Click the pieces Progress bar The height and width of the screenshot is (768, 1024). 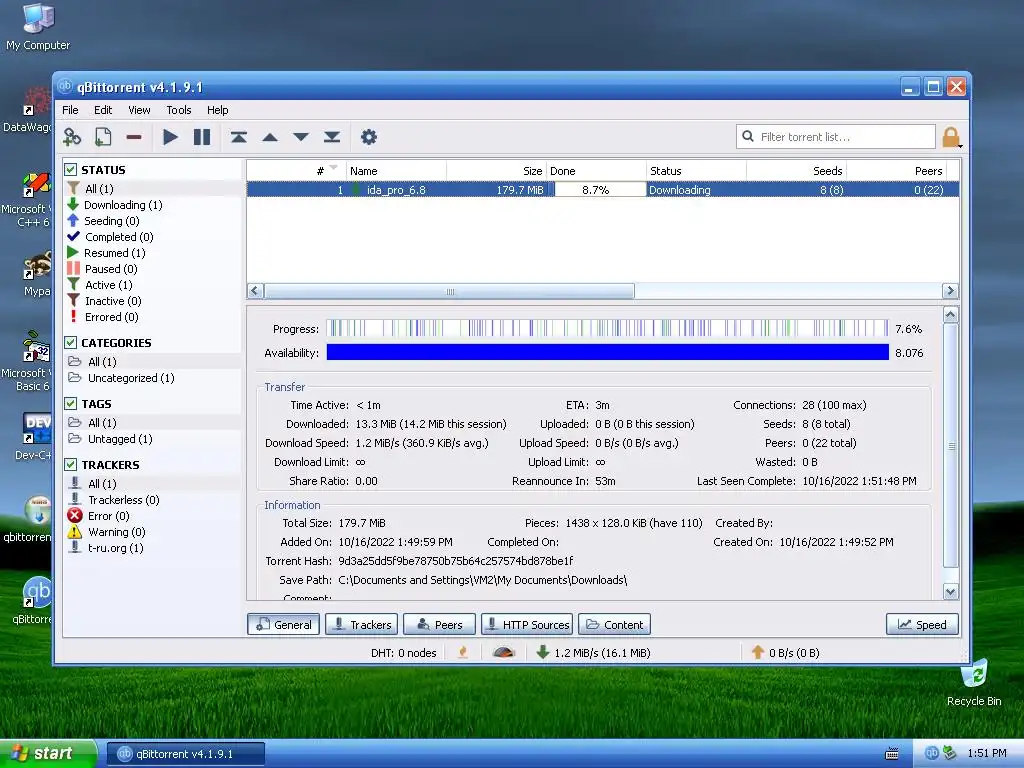pyautogui.click(x=607, y=328)
